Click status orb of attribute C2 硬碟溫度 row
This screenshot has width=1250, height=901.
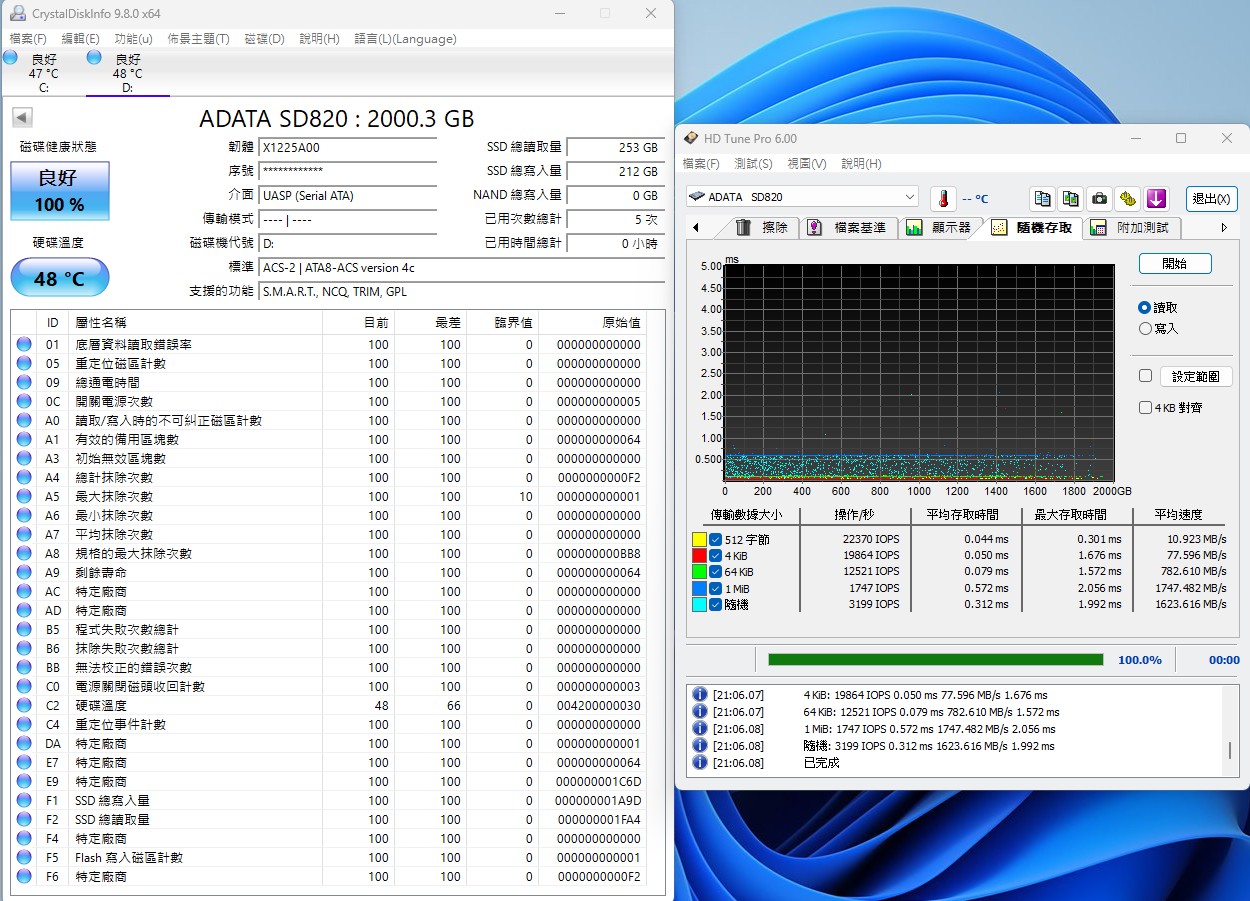(x=23, y=705)
